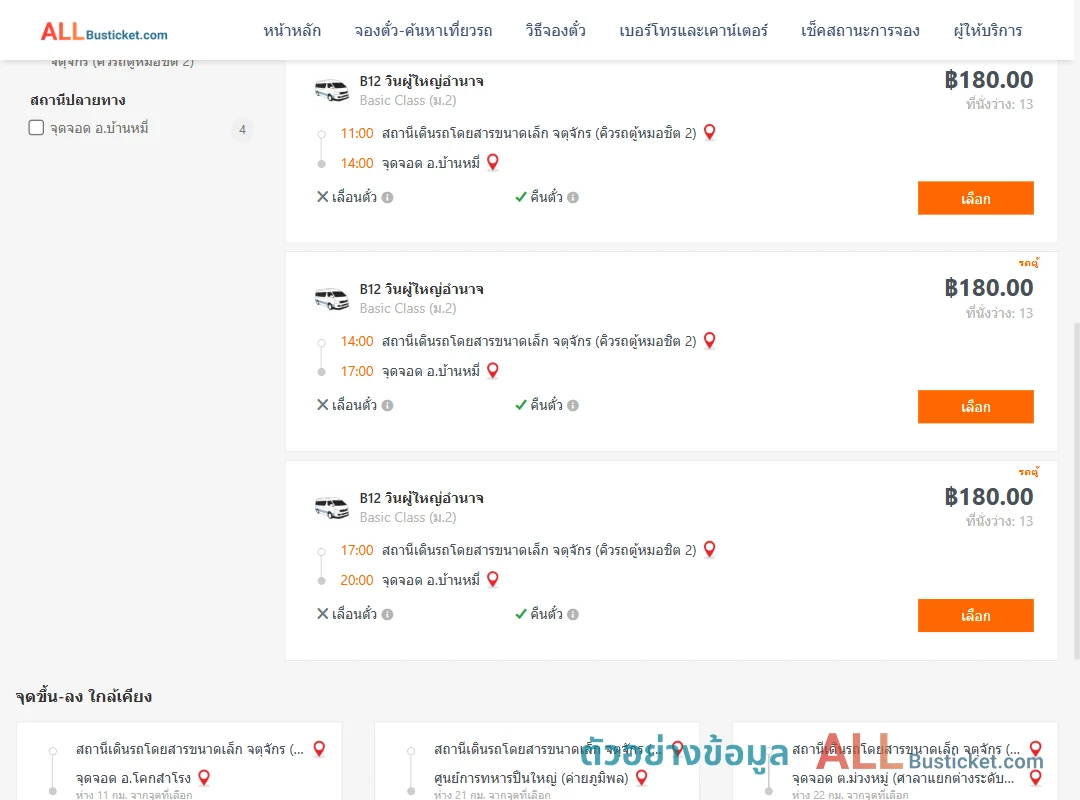Click van icon of the 11:00 trip

(x=332, y=90)
